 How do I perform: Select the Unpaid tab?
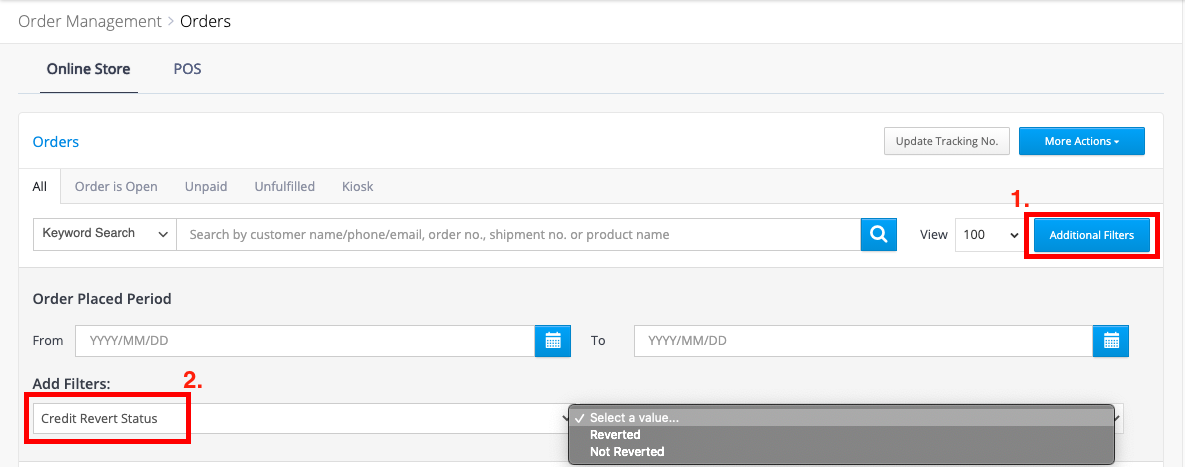point(206,186)
